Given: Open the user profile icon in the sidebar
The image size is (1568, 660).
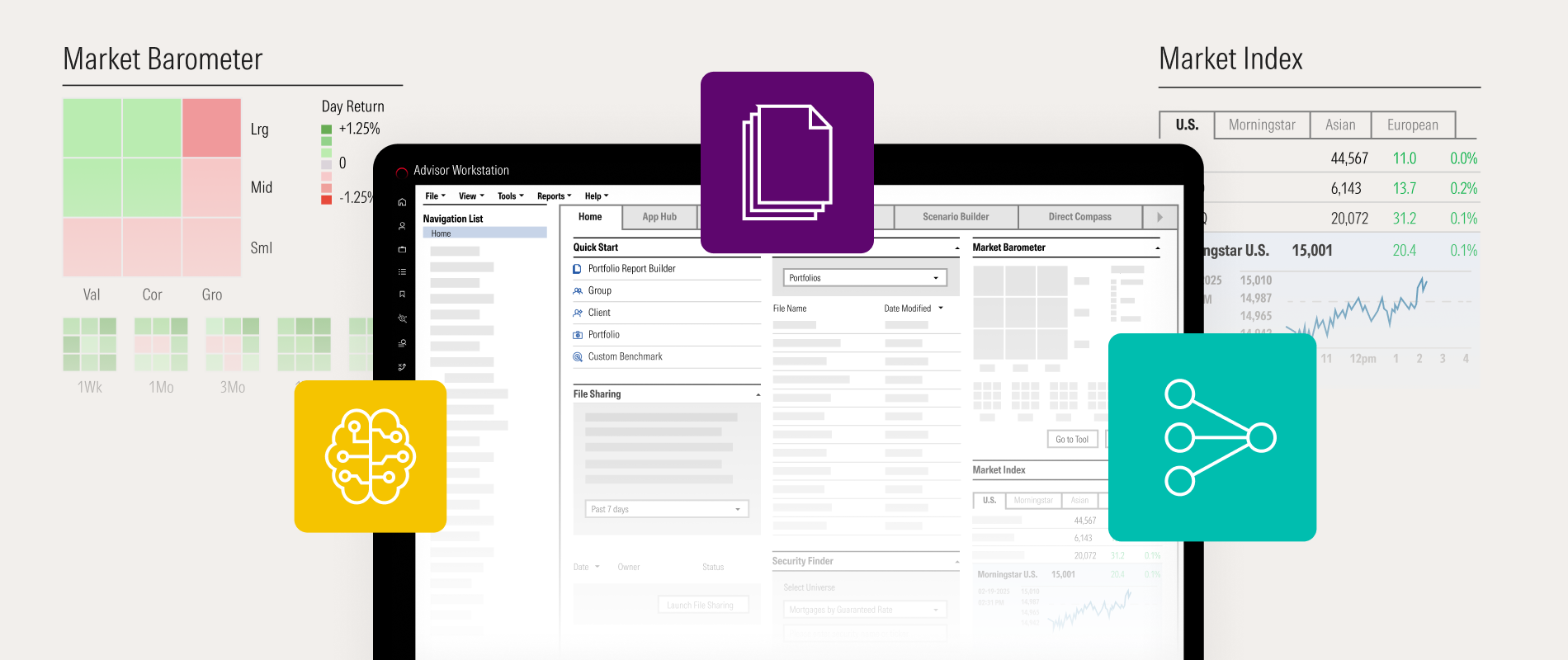Looking at the screenshot, I should (x=402, y=226).
